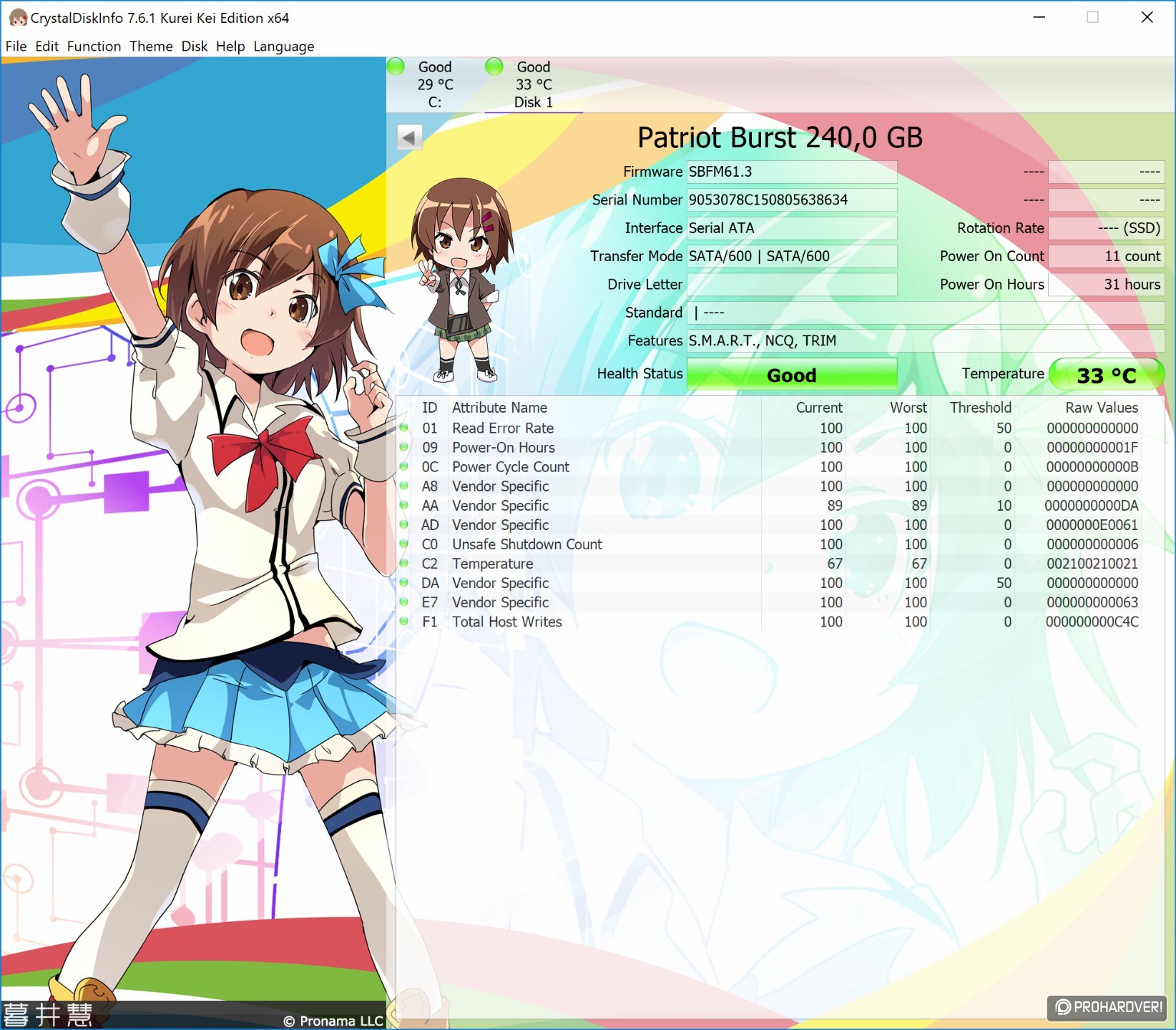Switch to the C: drive tab
1176x1030 pixels.
tap(435, 84)
